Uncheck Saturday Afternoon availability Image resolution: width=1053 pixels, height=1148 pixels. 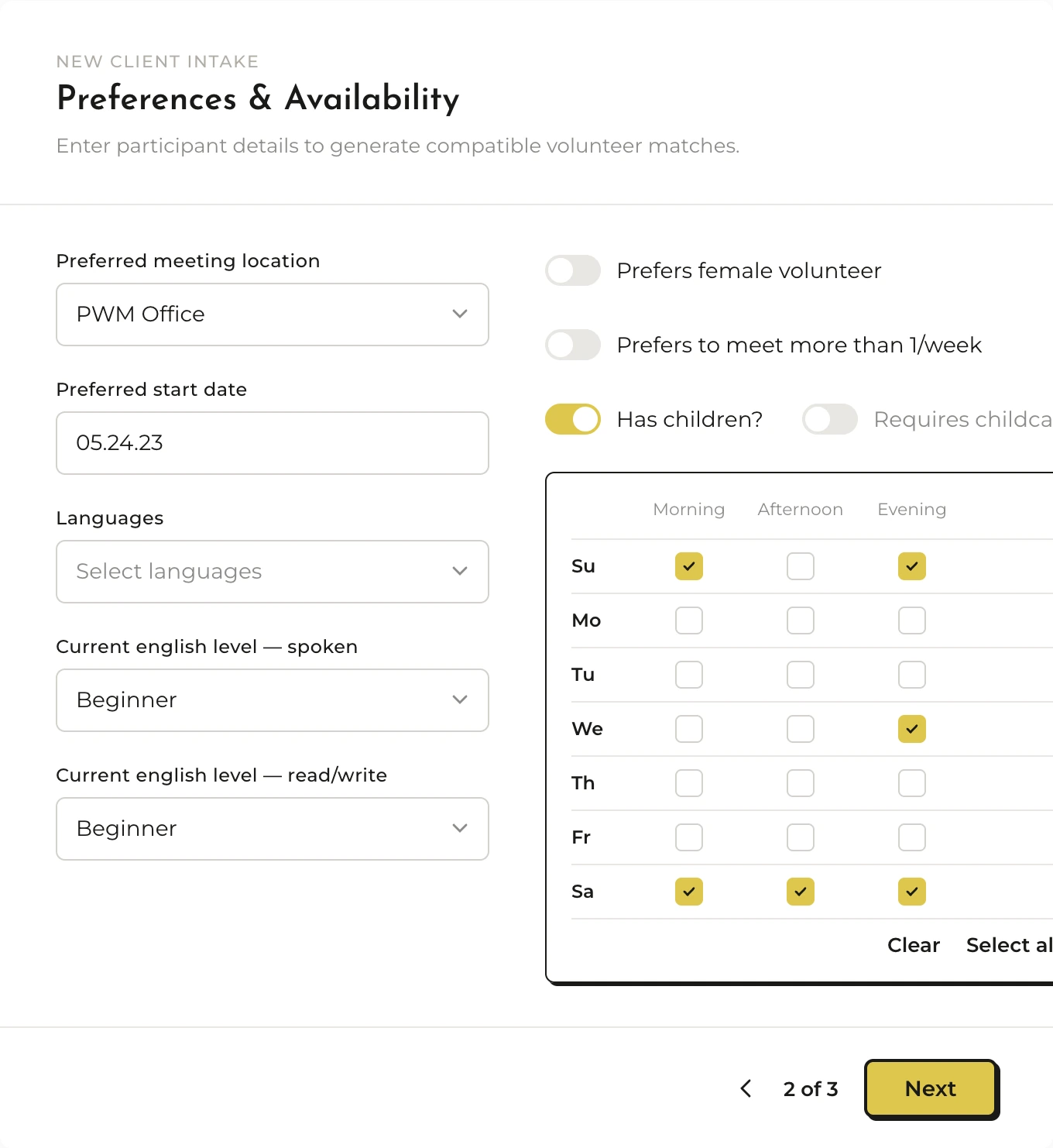click(801, 892)
